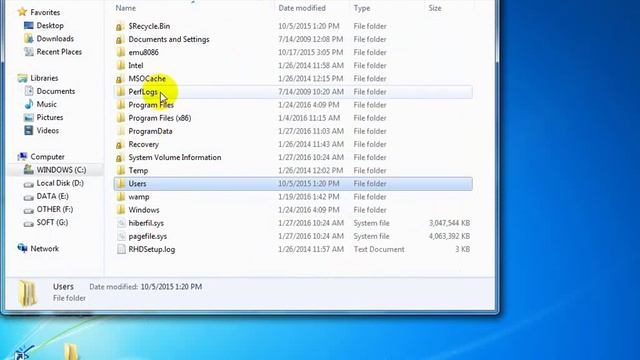Select Computer in navigation pane
Image resolution: width=640 pixels, height=360 pixels.
(x=47, y=156)
